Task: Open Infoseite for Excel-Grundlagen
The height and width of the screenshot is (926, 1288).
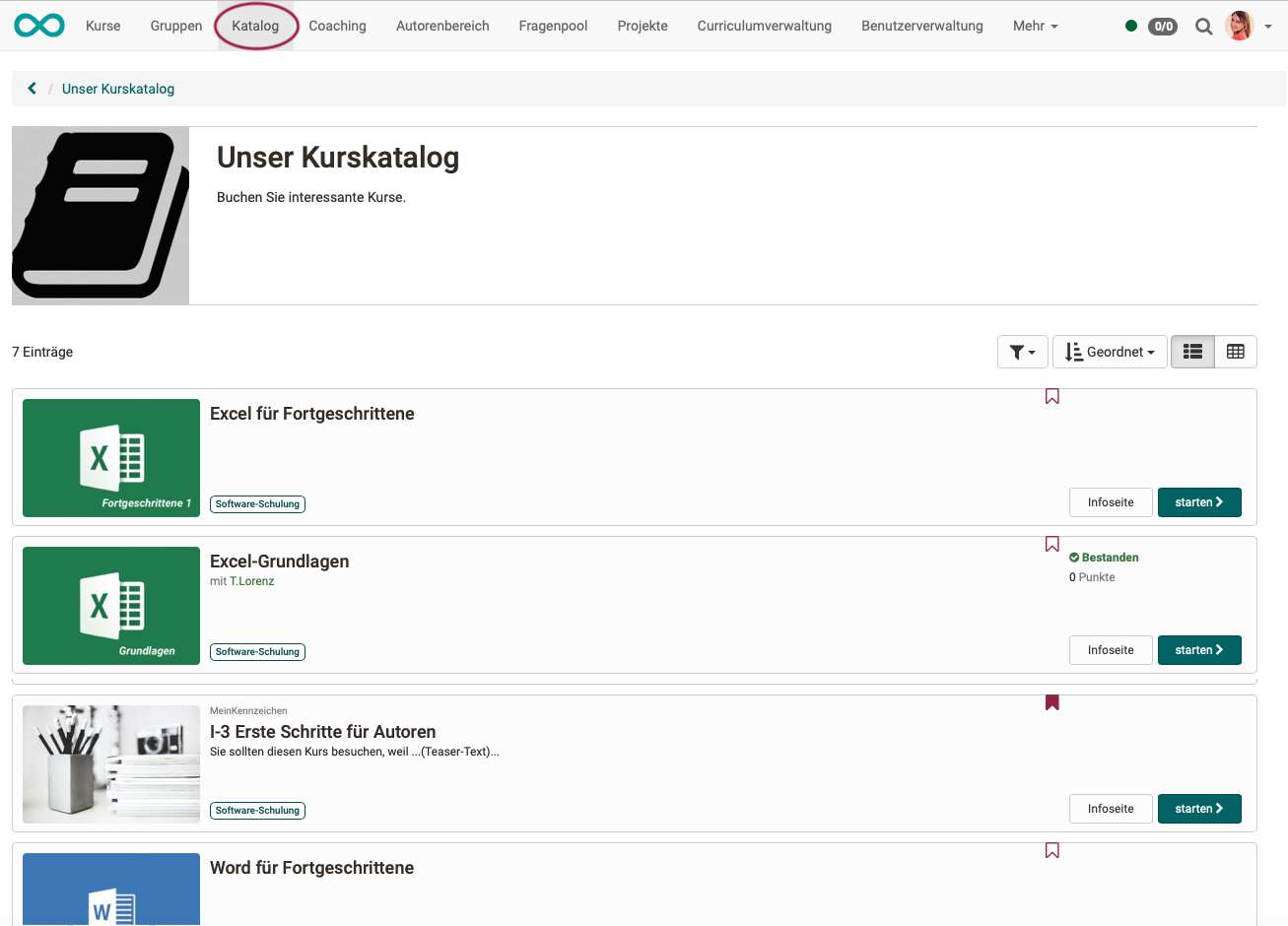Action: click(1111, 650)
